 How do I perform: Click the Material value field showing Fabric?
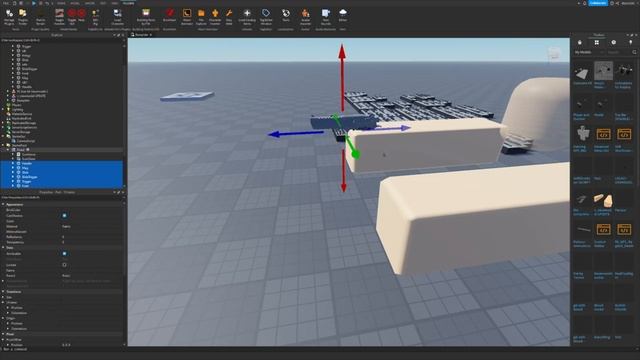tap(92, 226)
